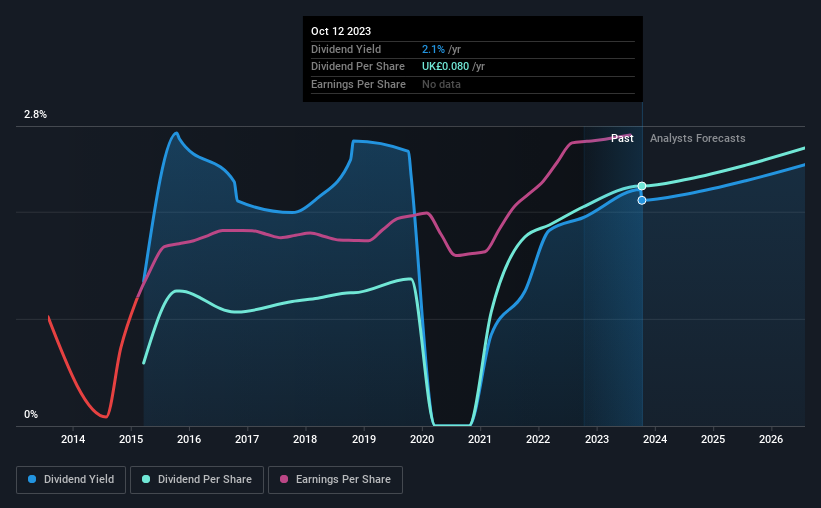Click 'Dividend Yield' row label in tooltip

pyautogui.click(x=346, y=49)
